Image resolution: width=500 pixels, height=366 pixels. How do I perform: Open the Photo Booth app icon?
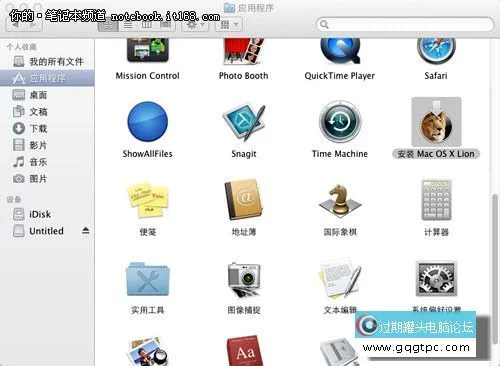point(244,51)
